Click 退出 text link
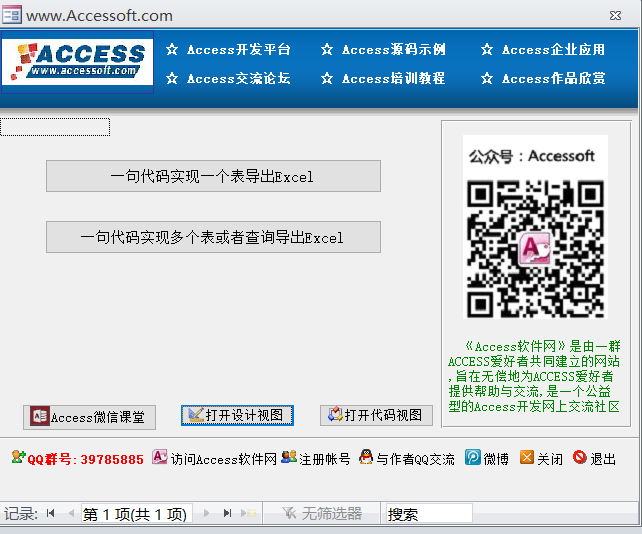Screen dimensions: 642x534 click(x=603, y=459)
